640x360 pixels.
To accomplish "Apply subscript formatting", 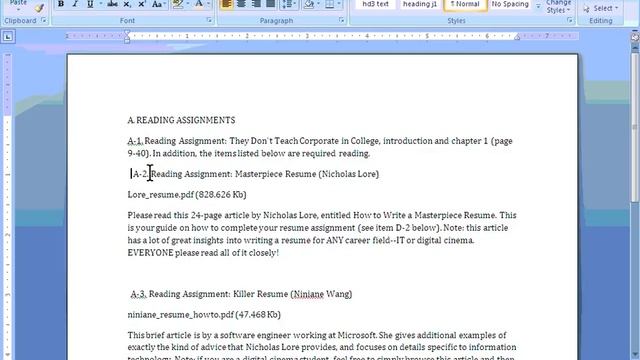I will (127, 4).
